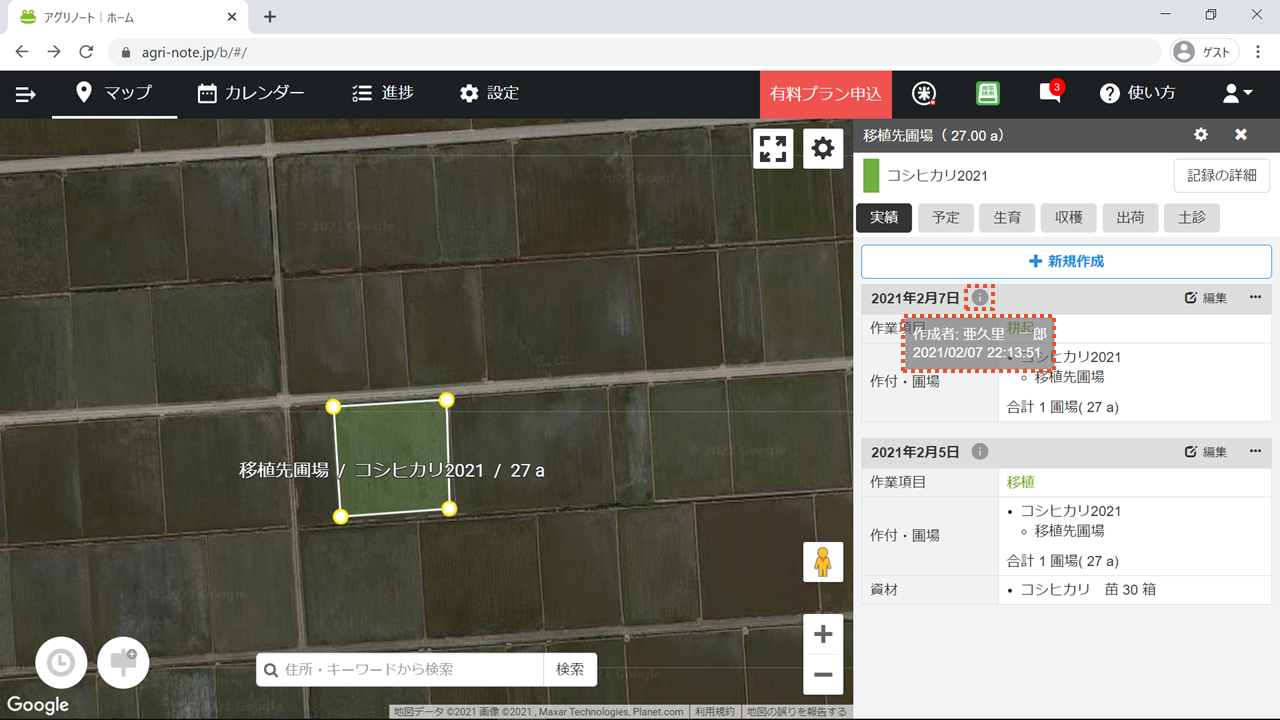The height and width of the screenshot is (720, 1280).
Task: Select the 収穫 tab
Action: [1069, 217]
